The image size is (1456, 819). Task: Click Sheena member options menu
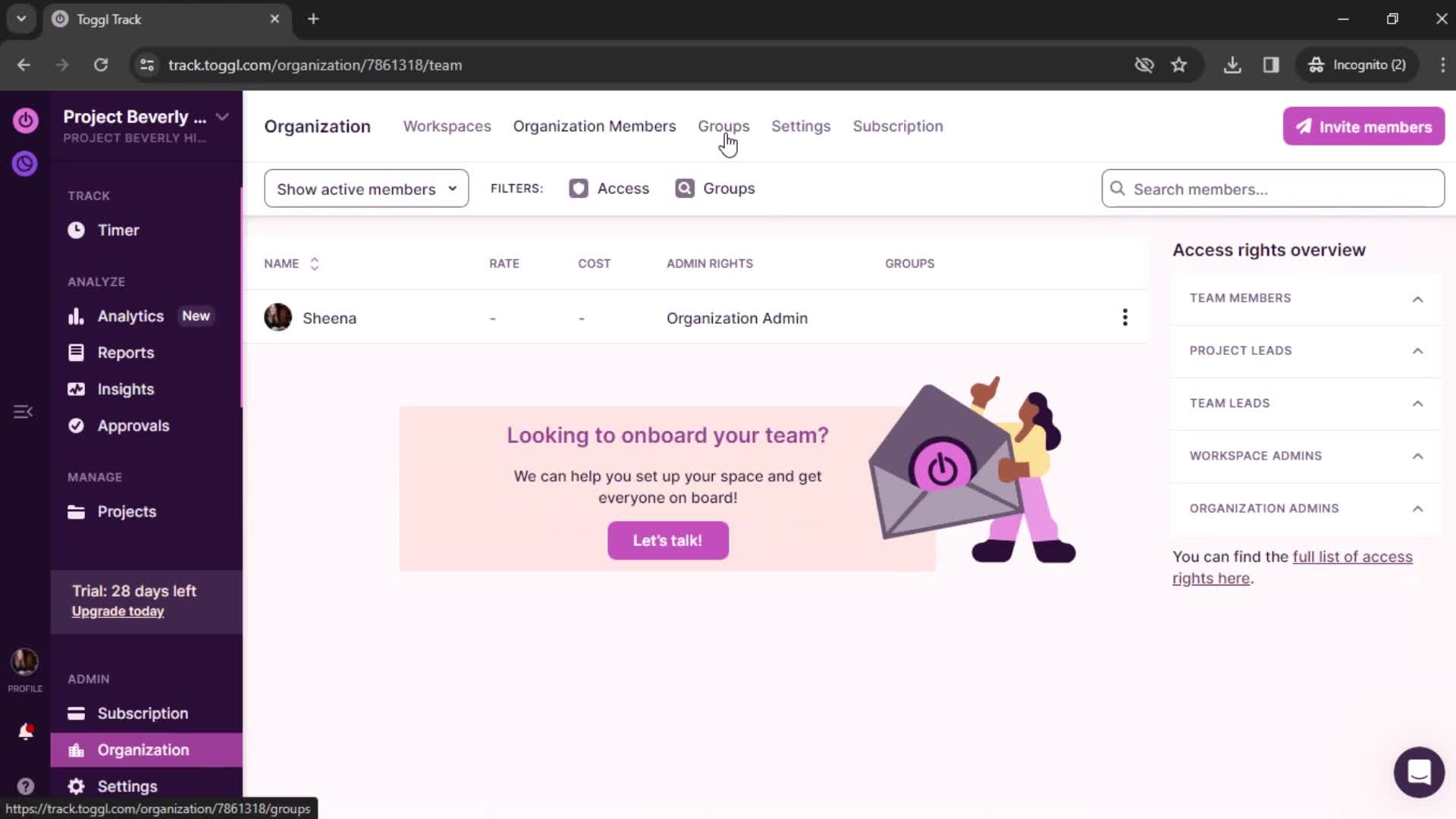[x=1124, y=317]
